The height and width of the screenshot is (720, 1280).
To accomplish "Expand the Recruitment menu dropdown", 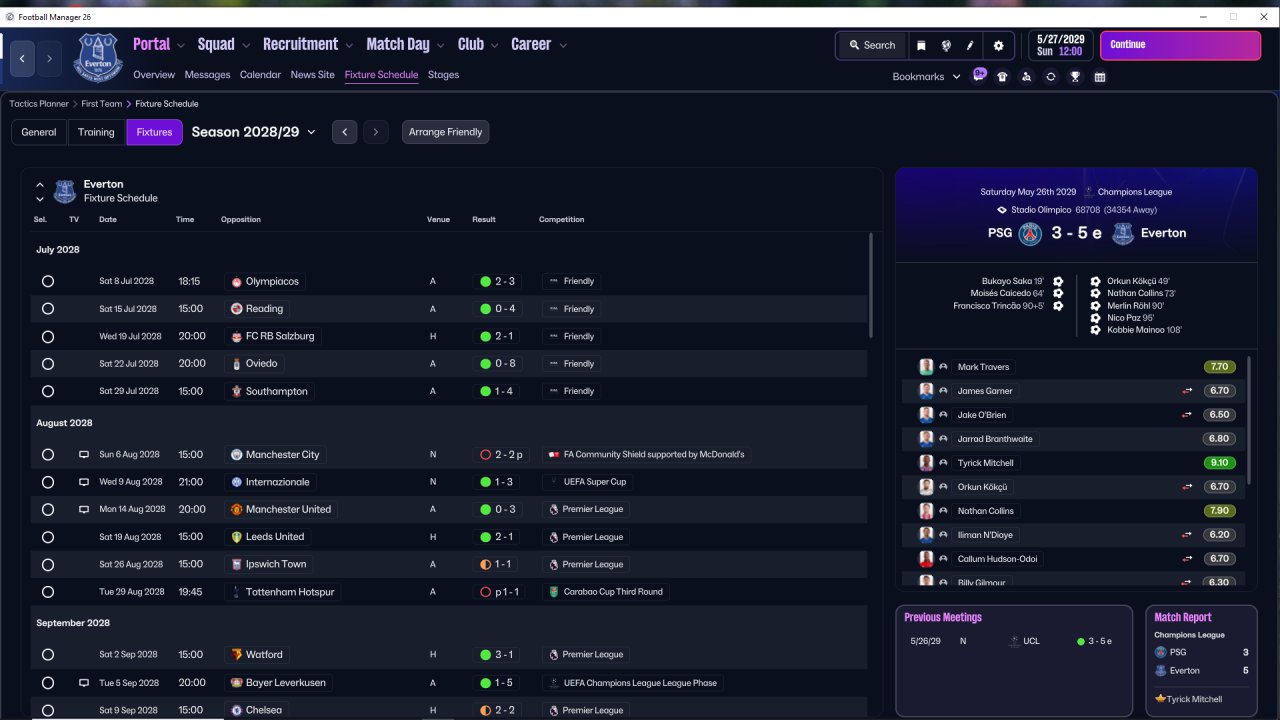I will pyautogui.click(x=349, y=45).
